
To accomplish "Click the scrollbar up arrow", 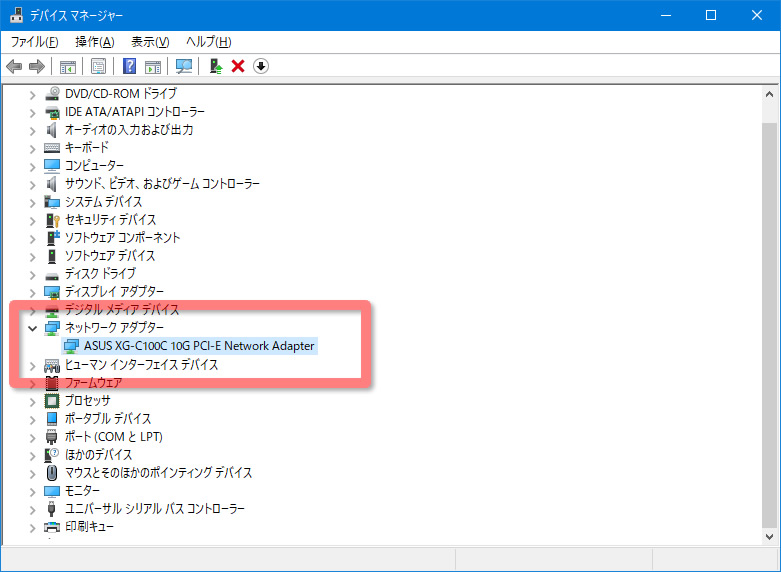I will (x=769, y=94).
